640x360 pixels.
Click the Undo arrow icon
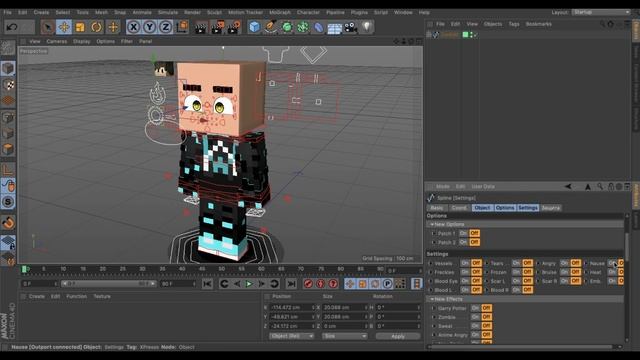tap(11, 27)
